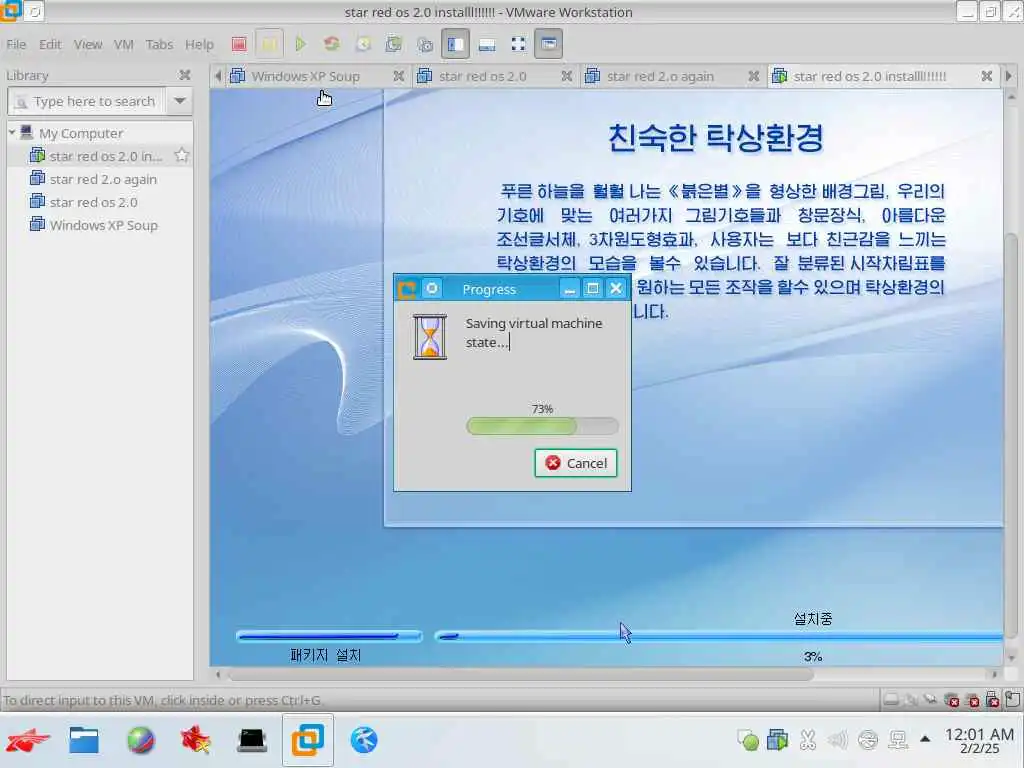Click the Take Snapshot clock icon
The image size is (1024, 768).
363,44
